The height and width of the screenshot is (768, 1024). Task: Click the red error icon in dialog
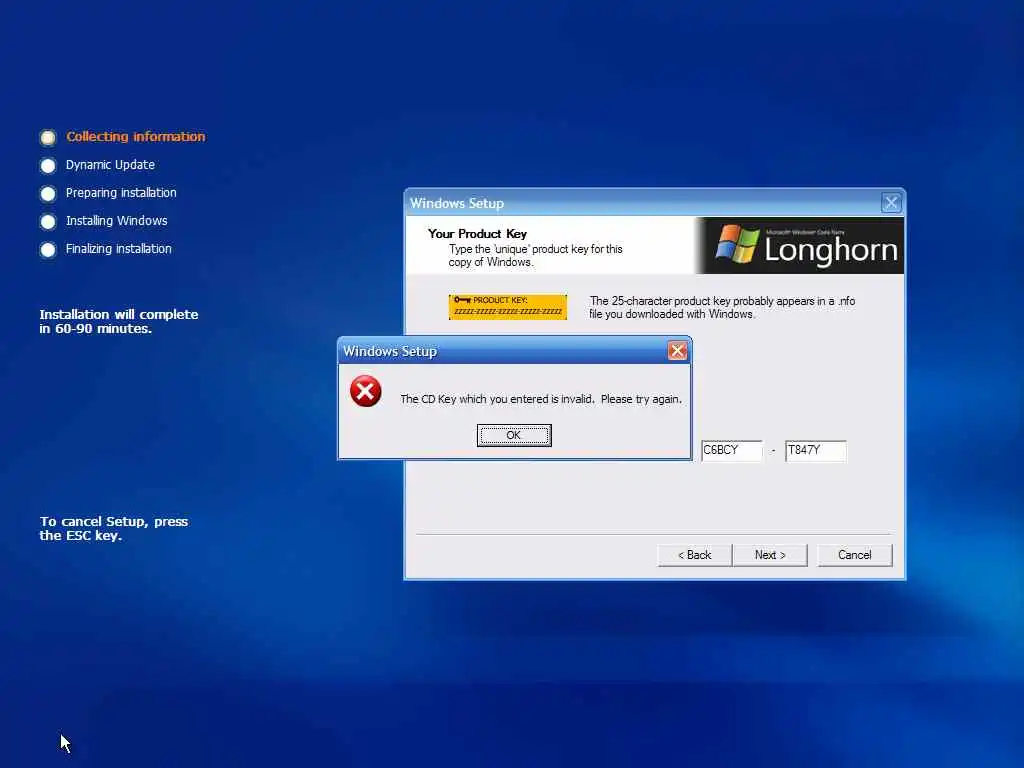click(x=366, y=391)
